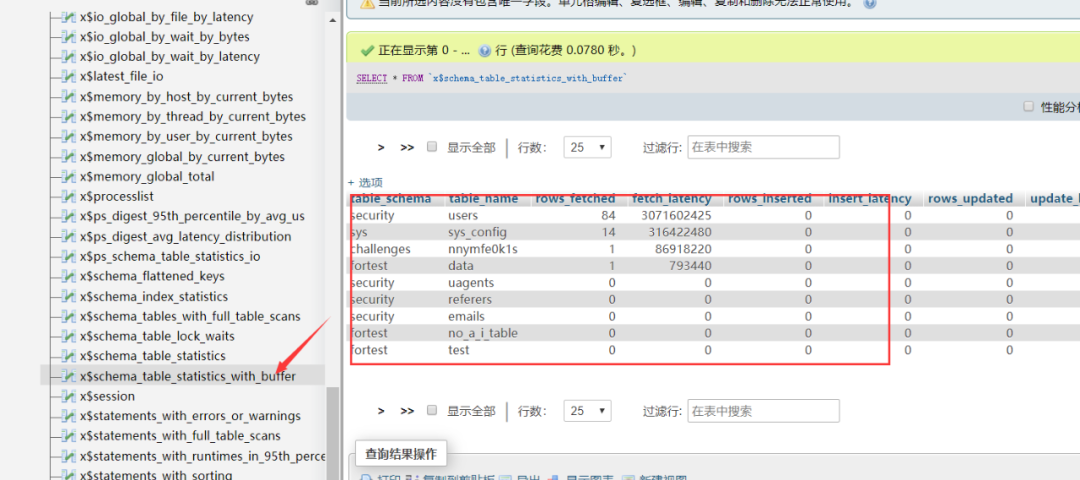The height and width of the screenshot is (480, 1080).
Task: Tick the lower 显示全部 checkbox
Action: (x=432, y=410)
